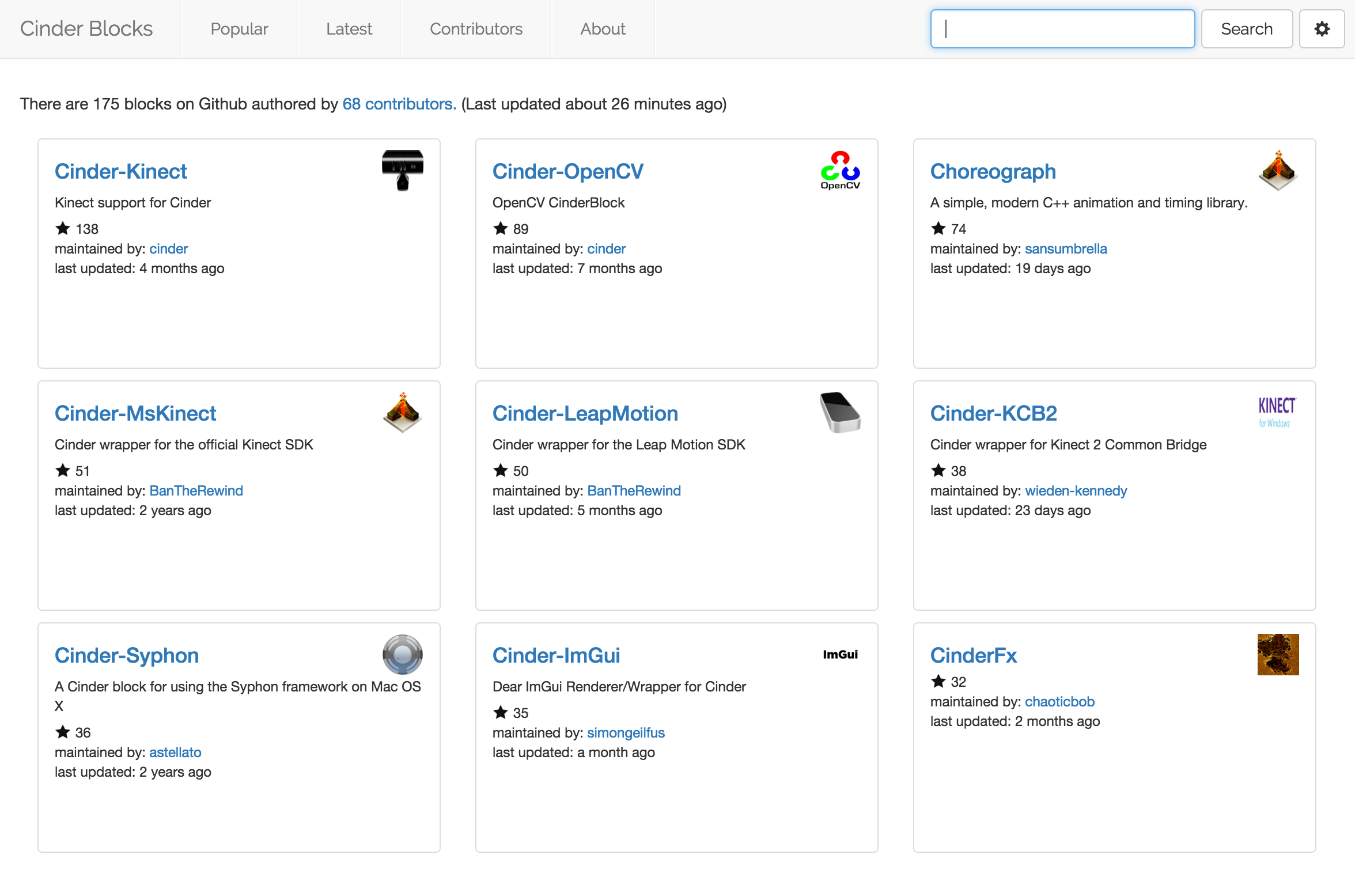This screenshot has height=896, width=1355.
Task: Go to the Popular tab
Action: coord(239,29)
